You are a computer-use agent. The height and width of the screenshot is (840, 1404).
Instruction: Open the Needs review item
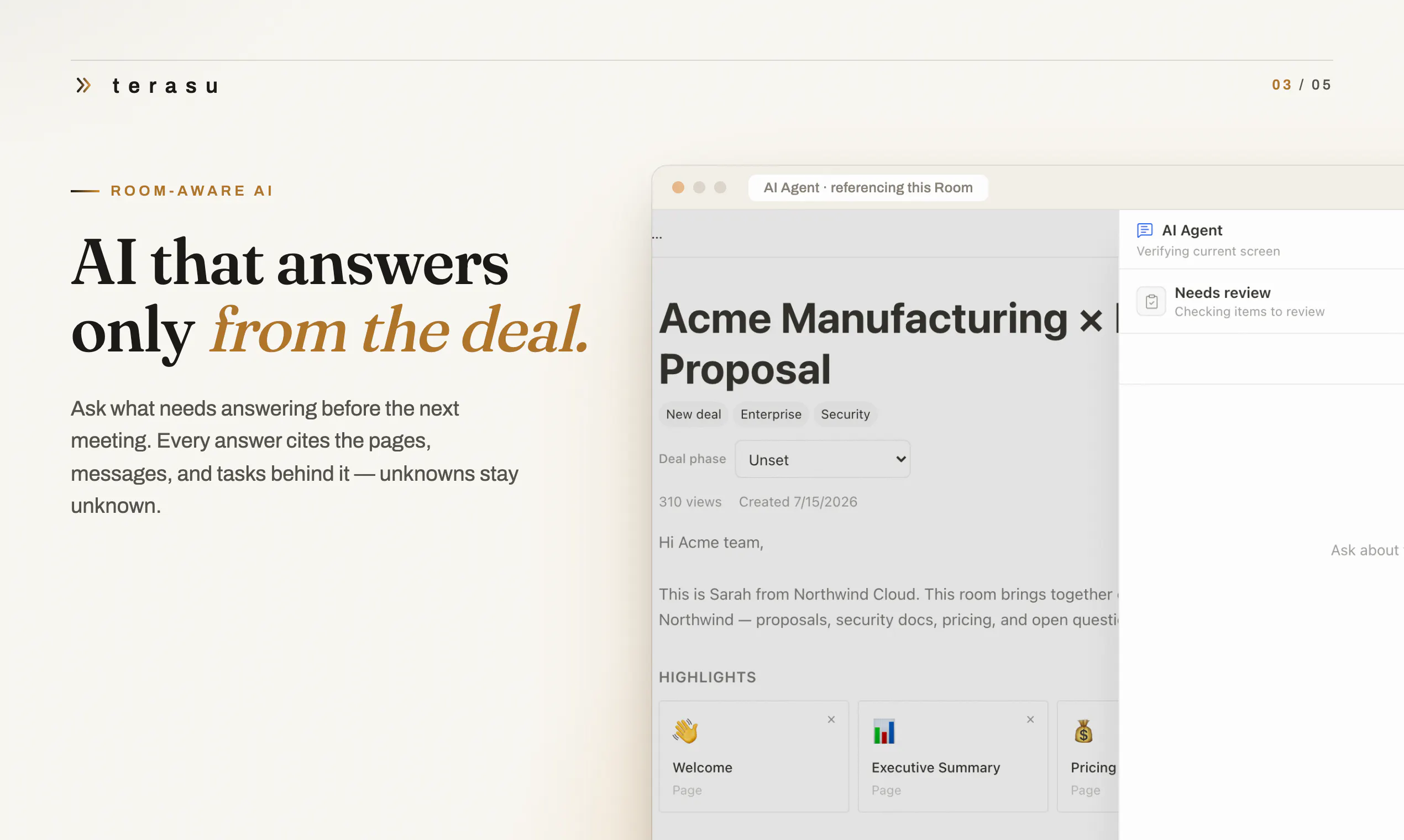[x=1261, y=302]
